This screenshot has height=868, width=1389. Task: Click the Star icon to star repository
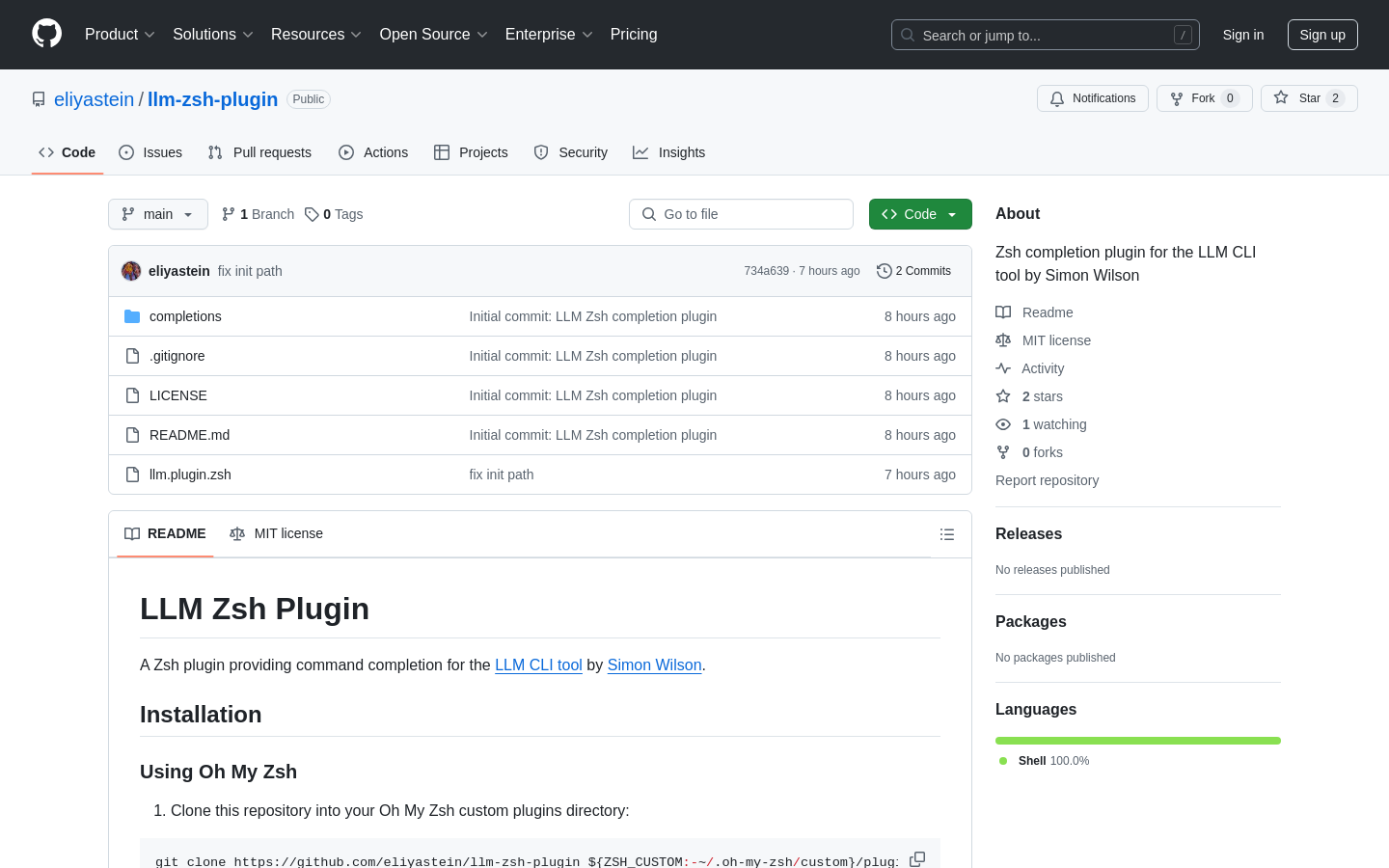pyautogui.click(x=1281, y=97)
